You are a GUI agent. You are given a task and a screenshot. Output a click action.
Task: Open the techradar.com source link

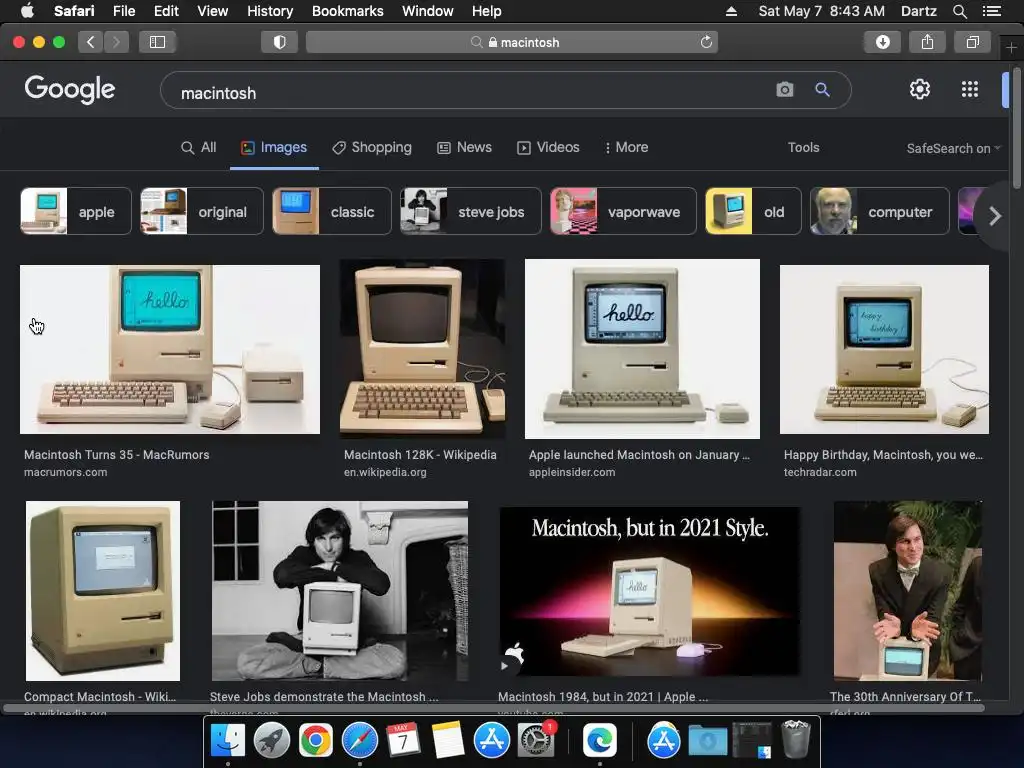click(820, 472)
